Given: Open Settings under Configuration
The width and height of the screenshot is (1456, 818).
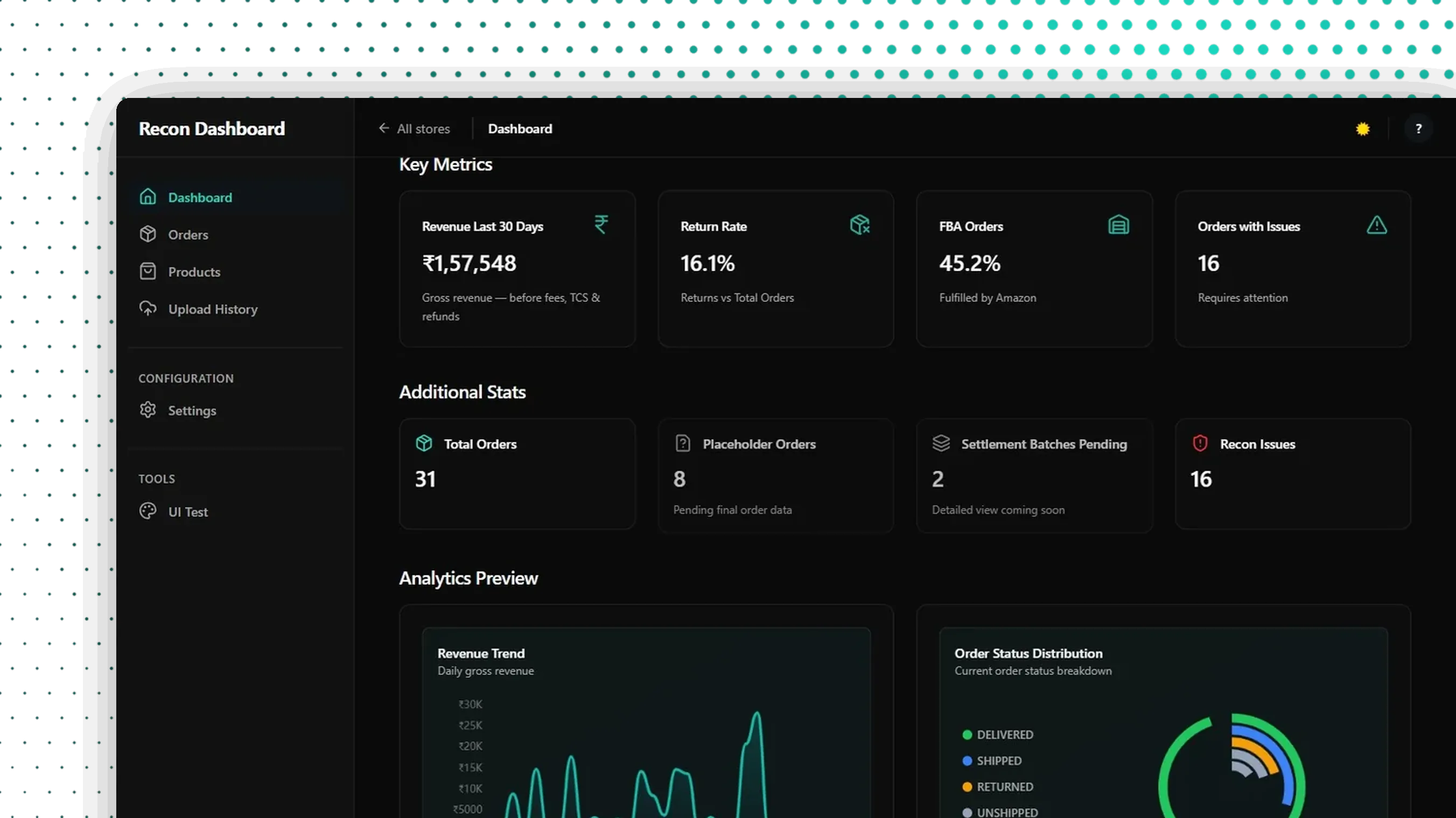Looking at the screenshot, I should tap(236, 411).
